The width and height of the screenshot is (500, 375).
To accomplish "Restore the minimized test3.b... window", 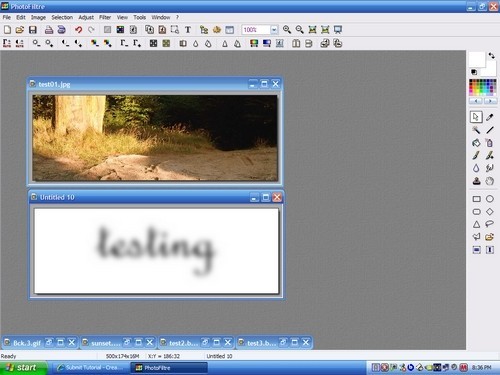I will point(283,342).
